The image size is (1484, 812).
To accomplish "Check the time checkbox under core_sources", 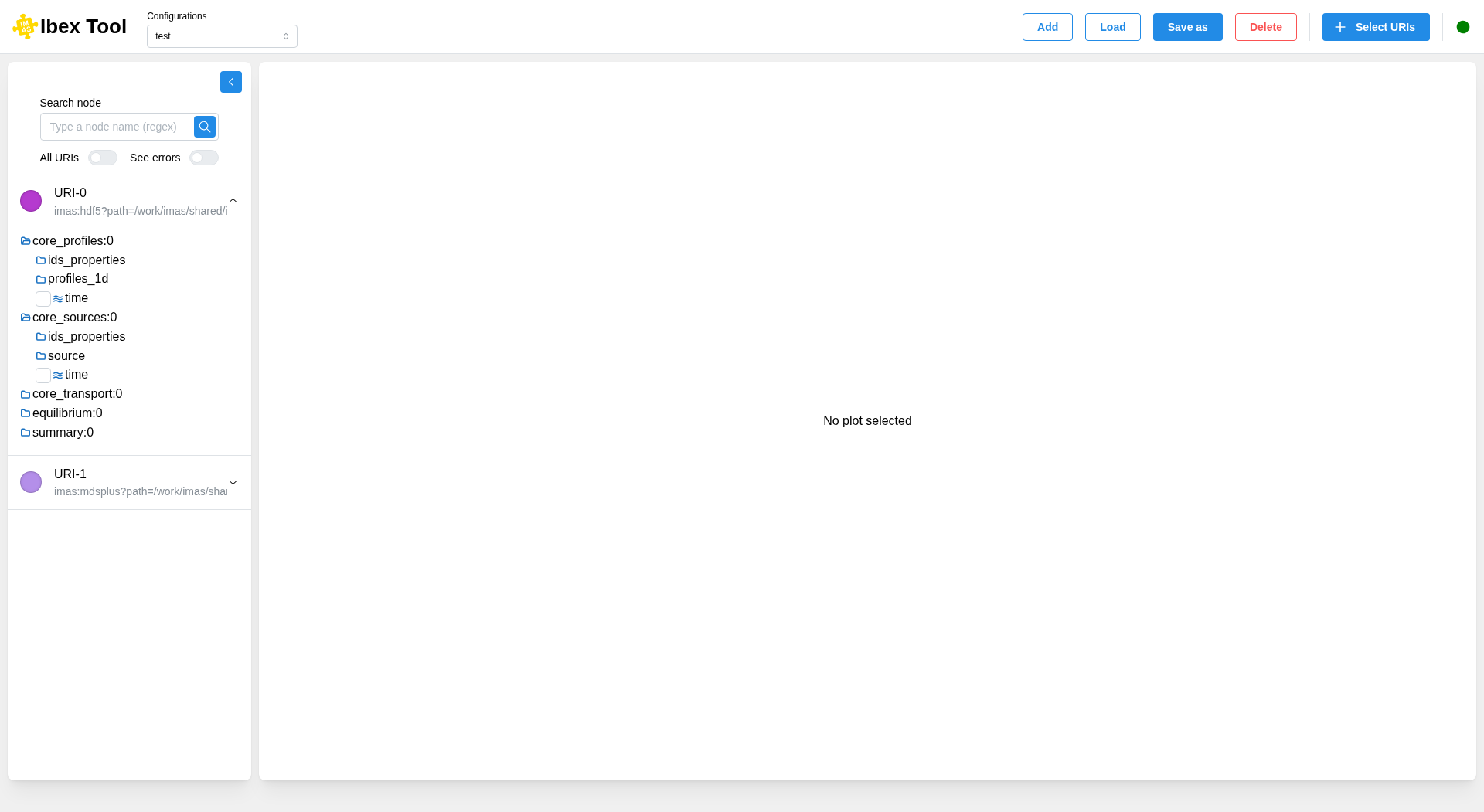I will click(43, 375).
